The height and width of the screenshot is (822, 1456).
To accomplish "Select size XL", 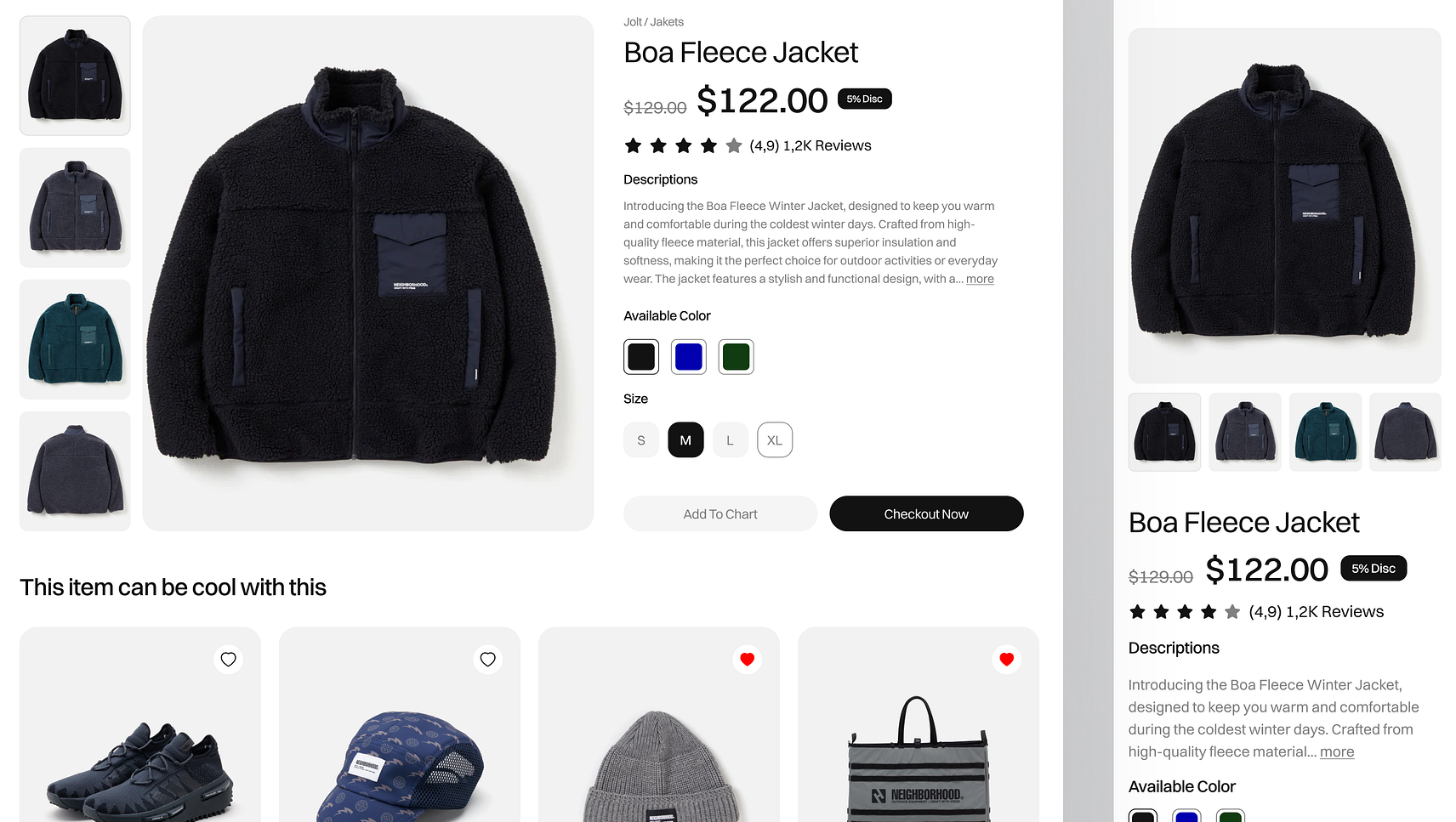I will click(775, 440).
